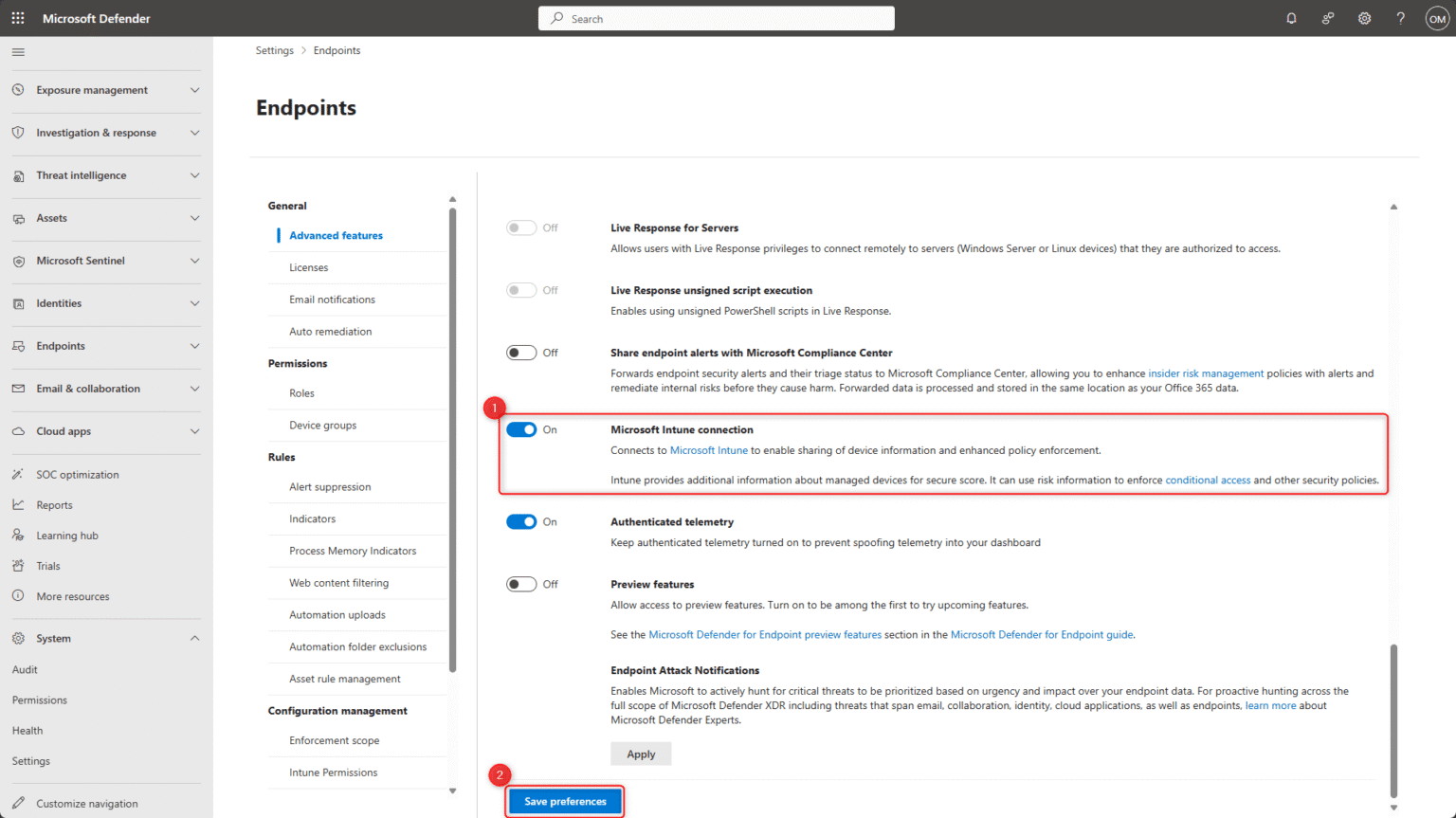Click the Assets sidebar icon
Image resolution: width=1456 pixels, height=818 pixels.
18,218
